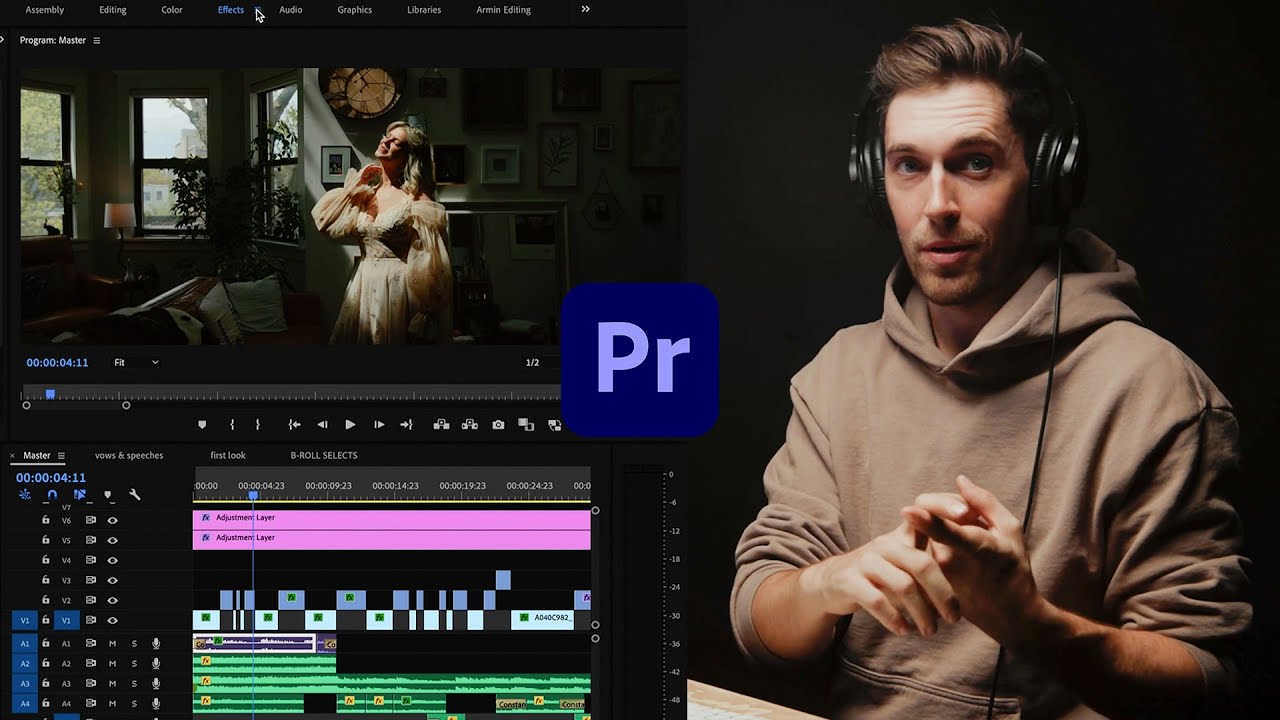Click the Program monitor playhead handle

click(x=50, y=394)
